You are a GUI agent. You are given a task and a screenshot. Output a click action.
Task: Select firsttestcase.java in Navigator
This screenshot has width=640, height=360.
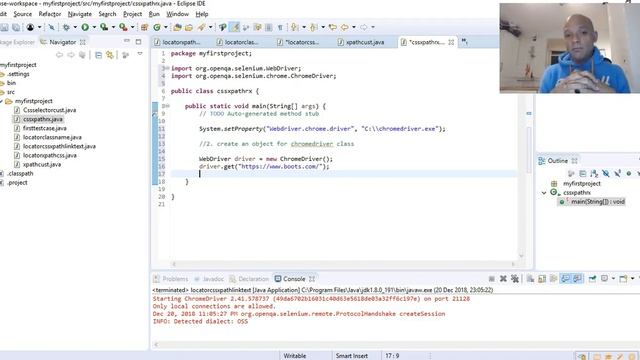click(x=44, y=128)
